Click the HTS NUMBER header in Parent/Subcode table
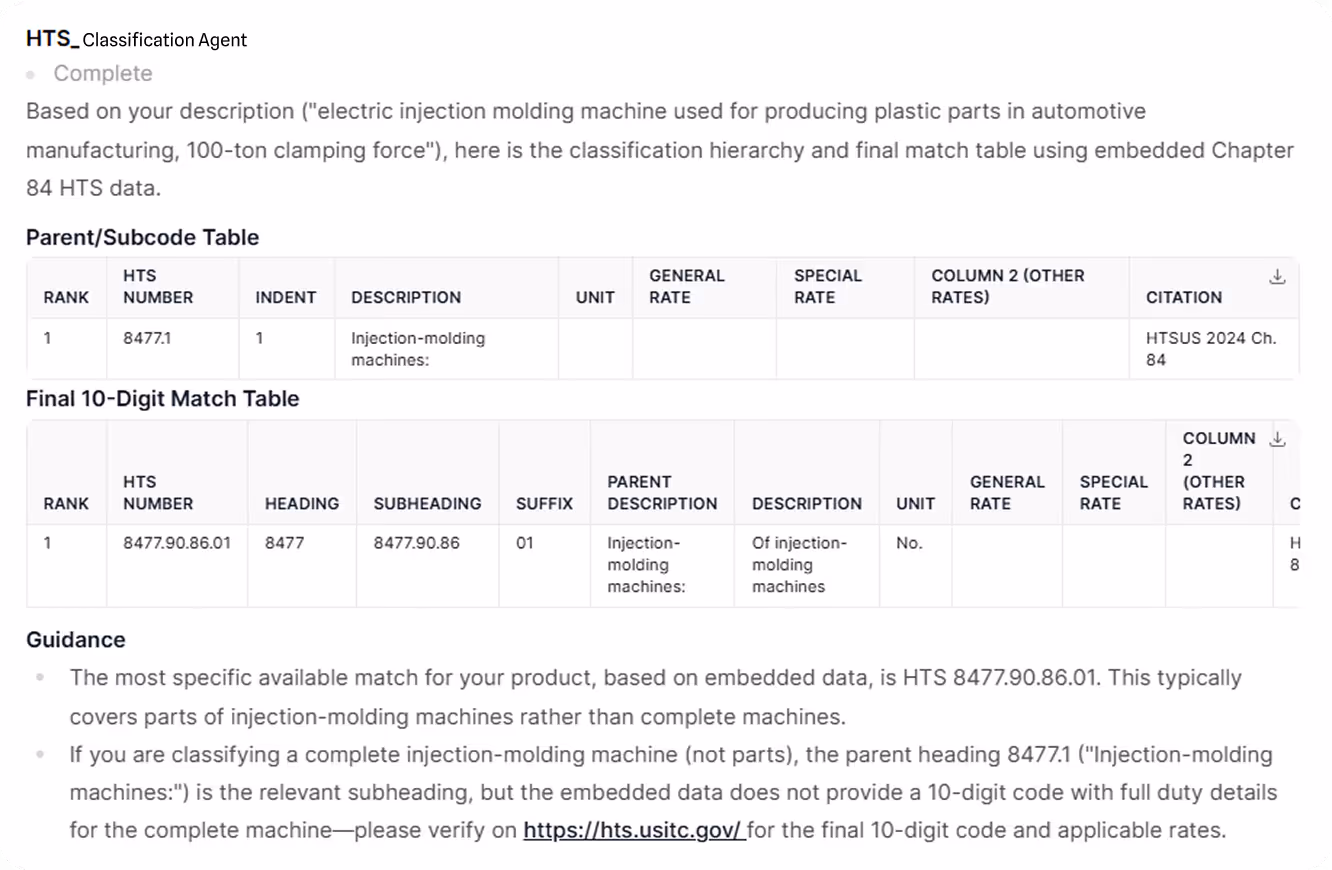Screen dimensions: 1332x870 (x=158, y=286)
